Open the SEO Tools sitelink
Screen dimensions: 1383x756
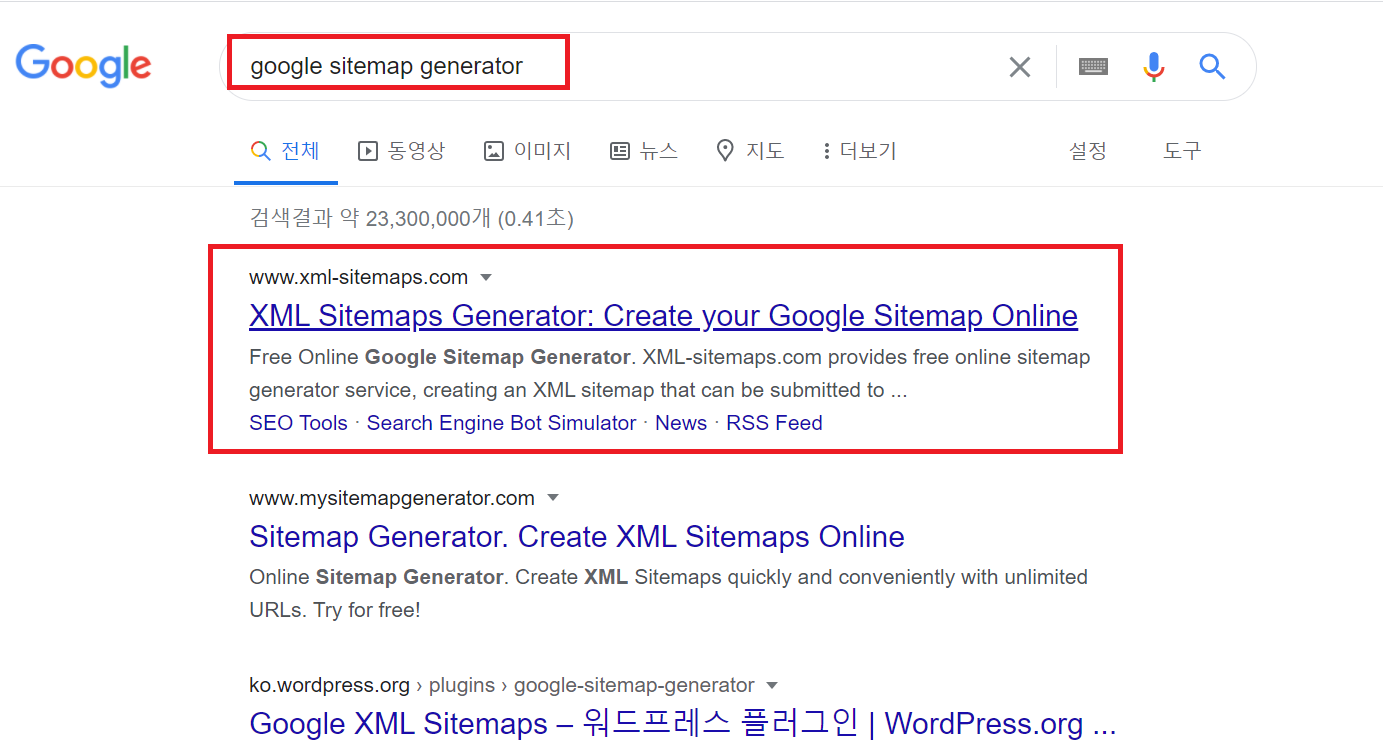click(298, 423)
